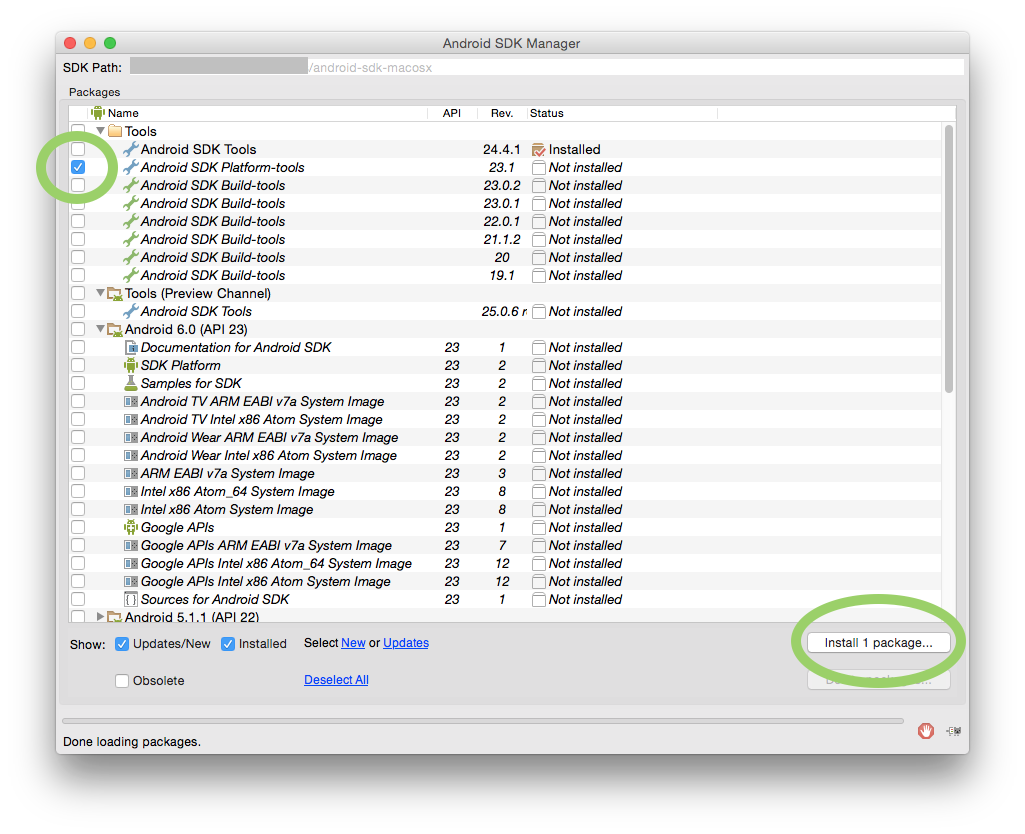Screen dimensions: 1025x834
Task: Select Android SDK Build-tools 22.0.1 row
Action: 506,222
